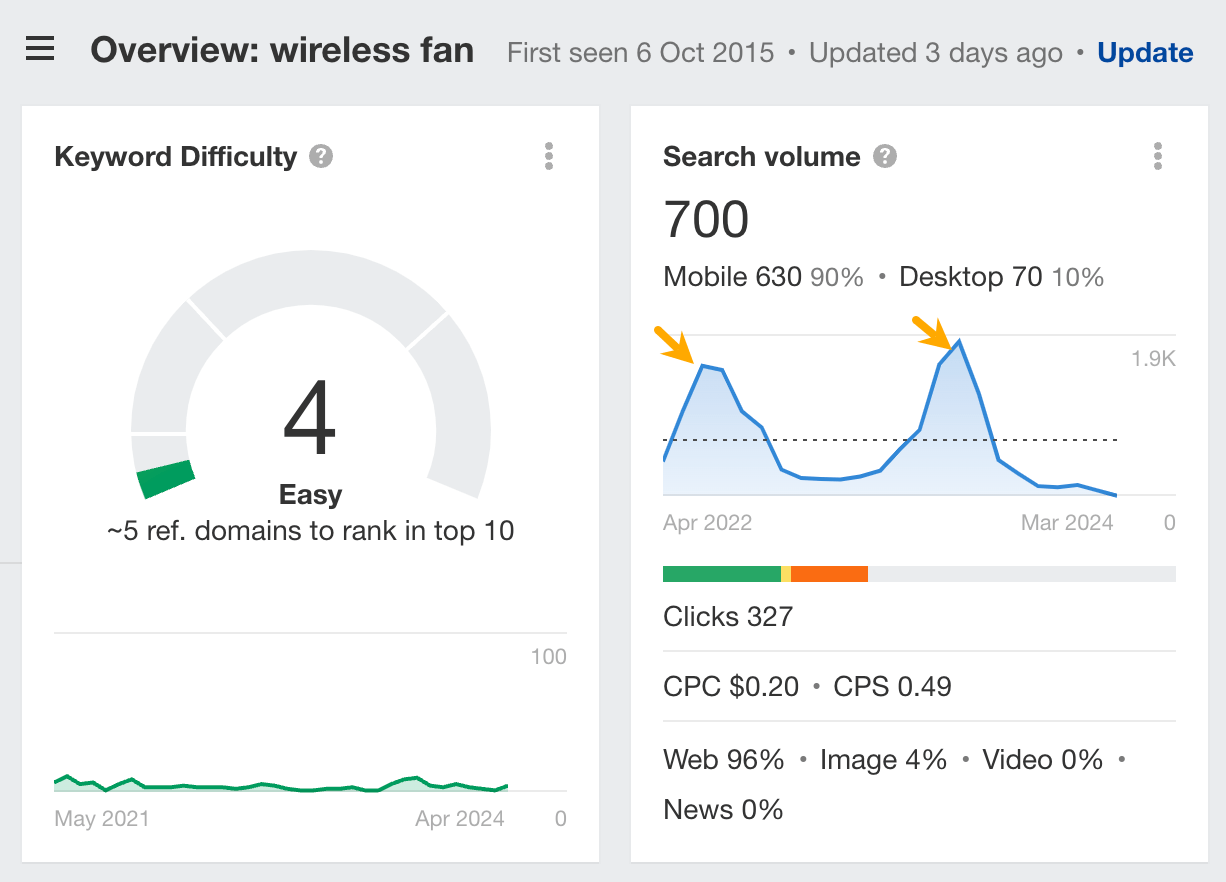Click the Update link

[1145, 52]
